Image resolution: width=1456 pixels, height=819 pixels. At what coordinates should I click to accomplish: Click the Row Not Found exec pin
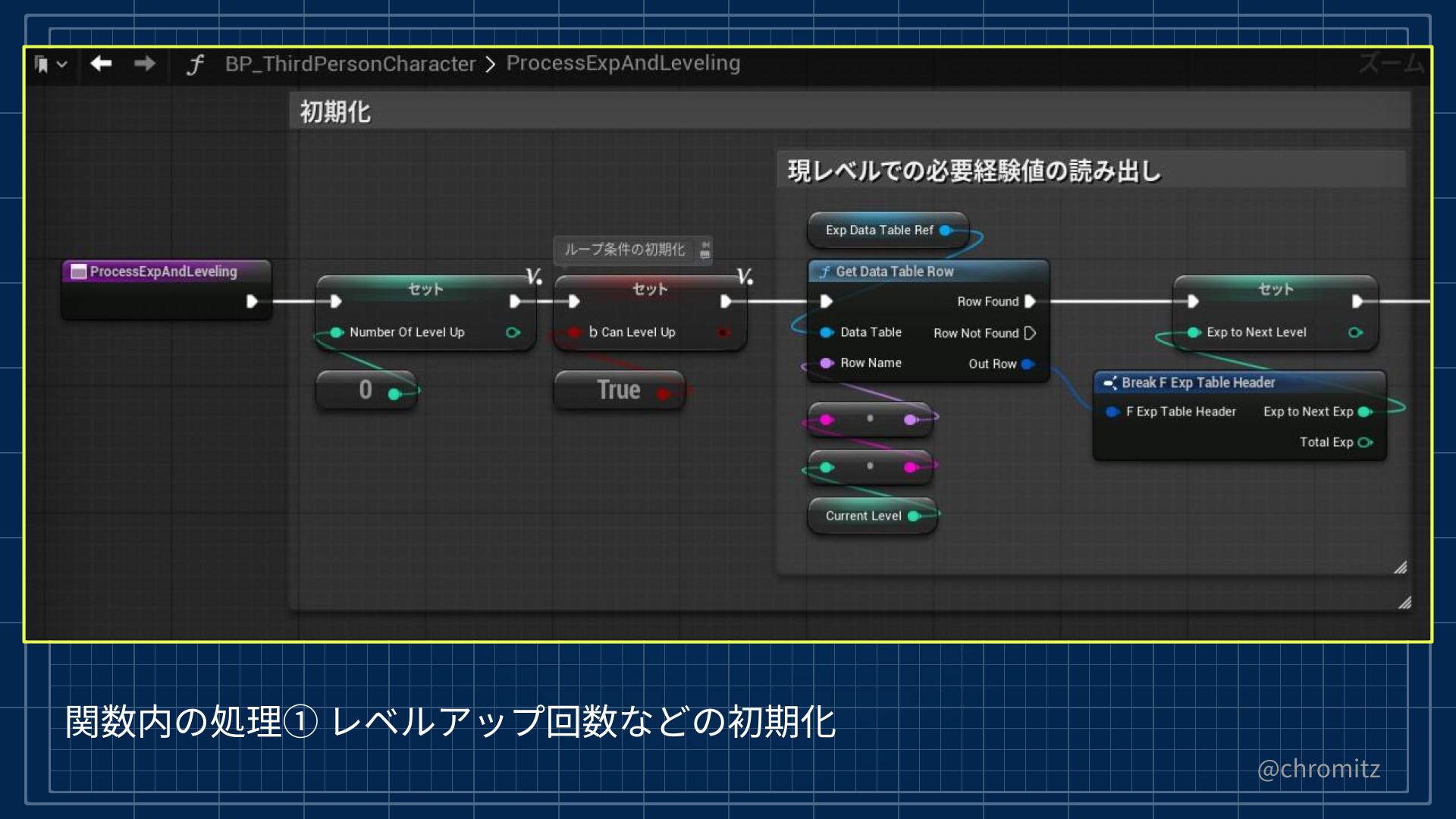[x=1030, y=333]
